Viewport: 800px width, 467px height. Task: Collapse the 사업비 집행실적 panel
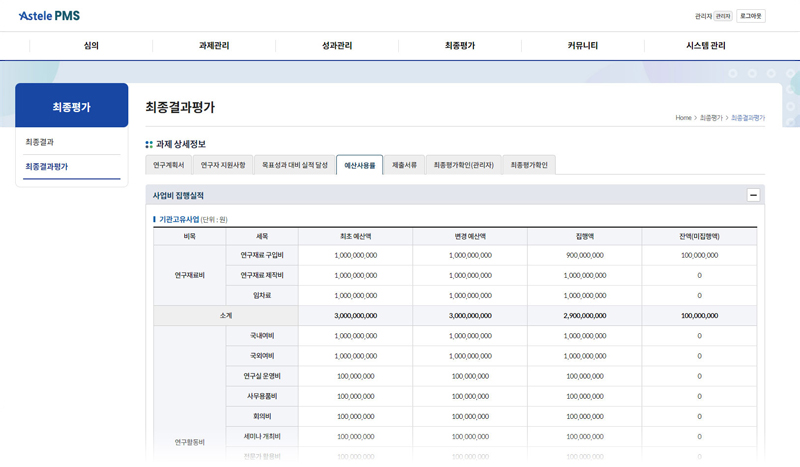click(753, 196)
